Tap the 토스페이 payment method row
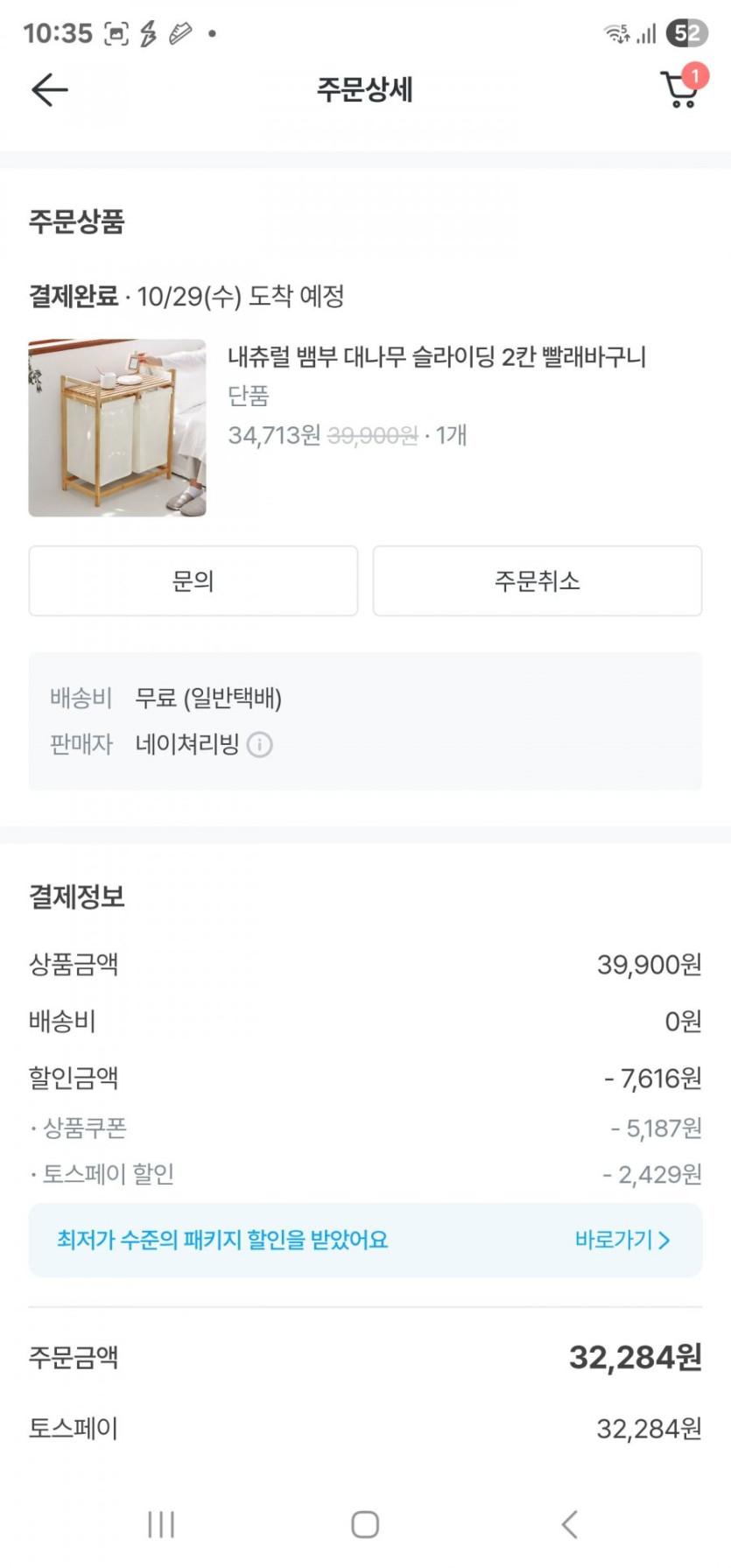Image resolution: width=731 pixels, height=1568 pixels. coord(365,1429)
